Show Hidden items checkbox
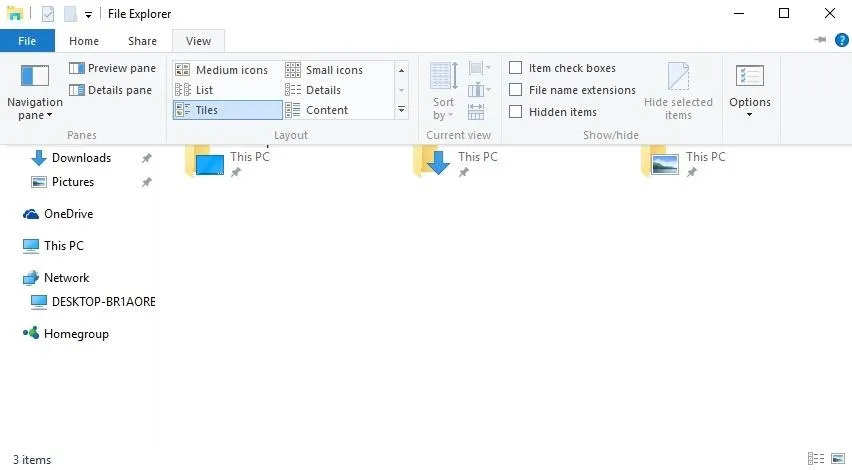This screenshot has height=470, width=852. click(553, 112)
